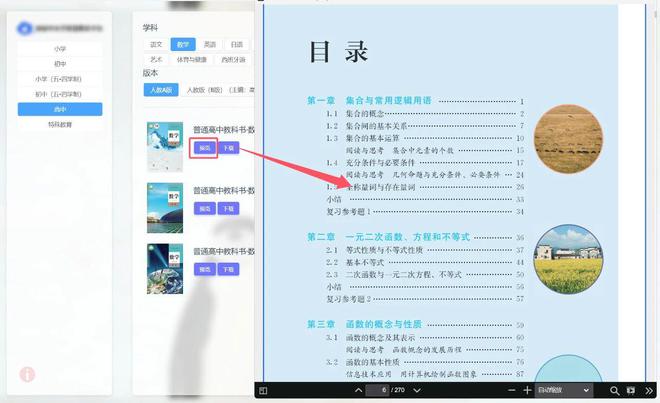This screenshot has height=403, width=660.
Task: Preview the textbook with snowy mountain cover
Action: 205,148
